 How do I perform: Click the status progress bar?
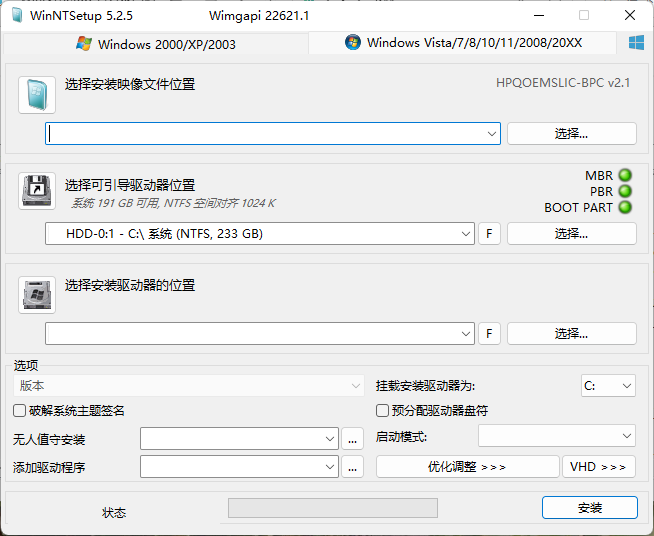tap(333, 508)
